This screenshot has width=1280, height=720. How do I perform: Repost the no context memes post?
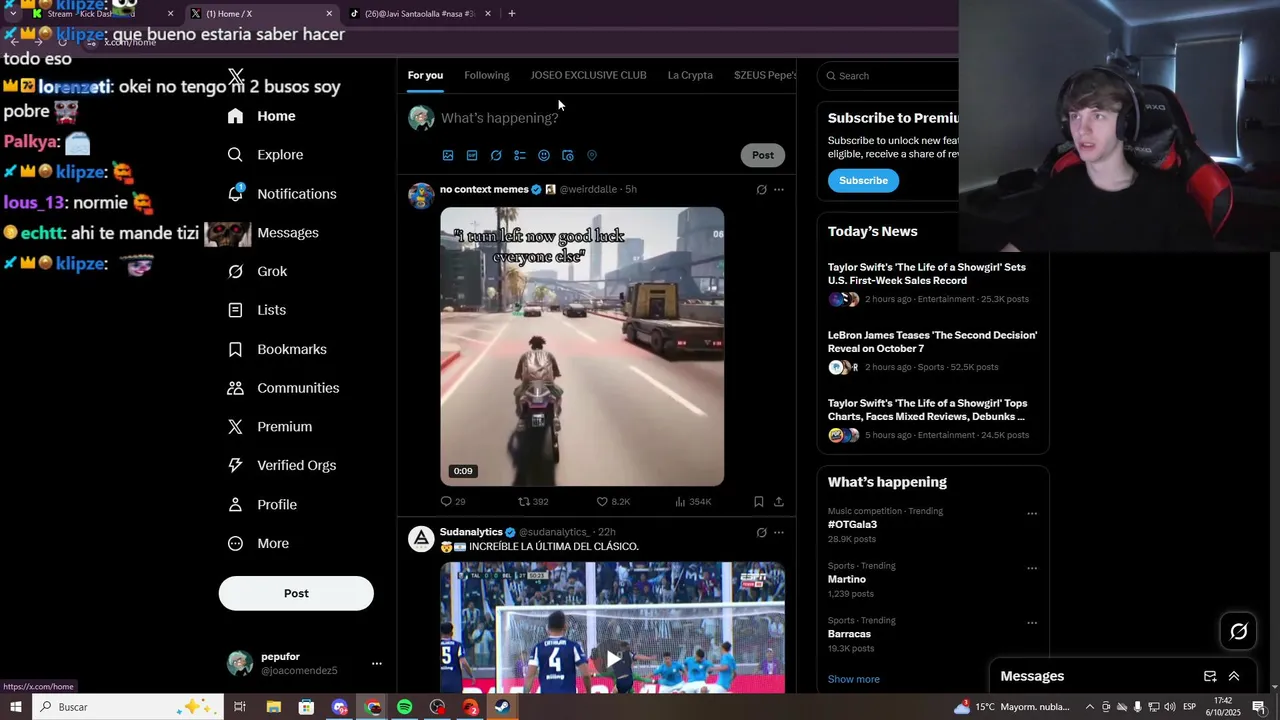coord(524,502)
